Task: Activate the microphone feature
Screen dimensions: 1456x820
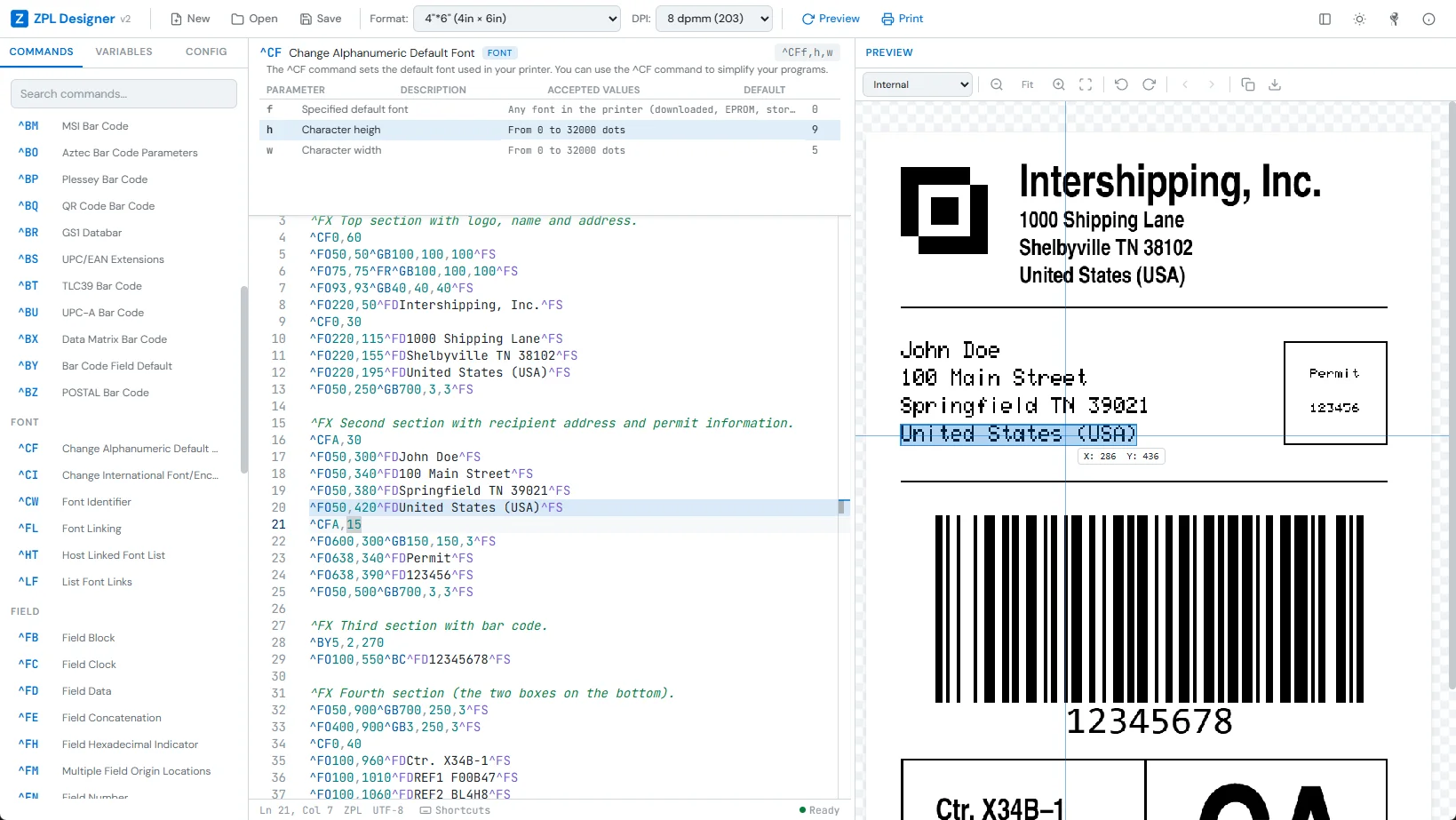Action: [x=1394, y=19]
